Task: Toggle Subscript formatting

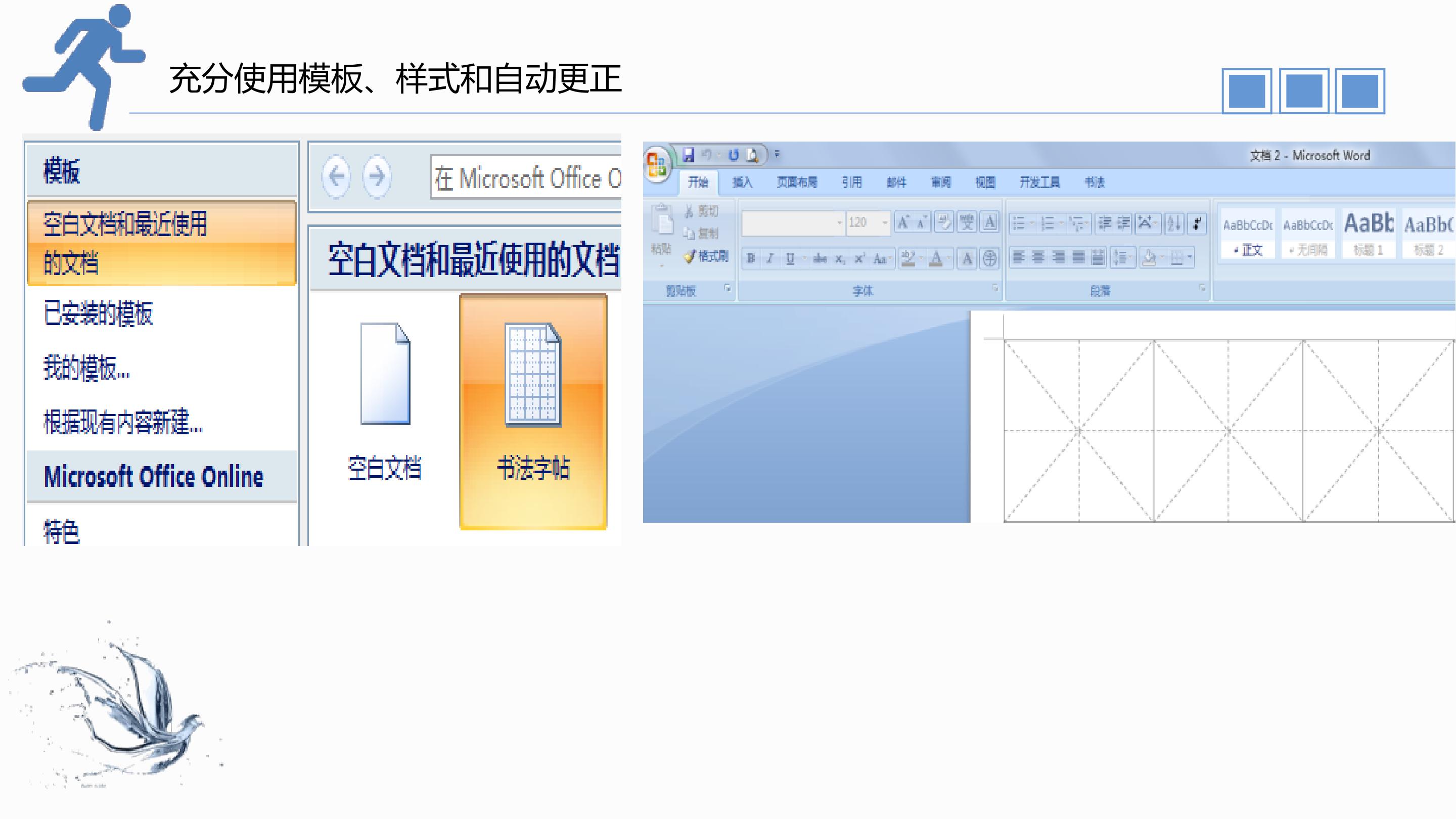Action: click(840, 259)
